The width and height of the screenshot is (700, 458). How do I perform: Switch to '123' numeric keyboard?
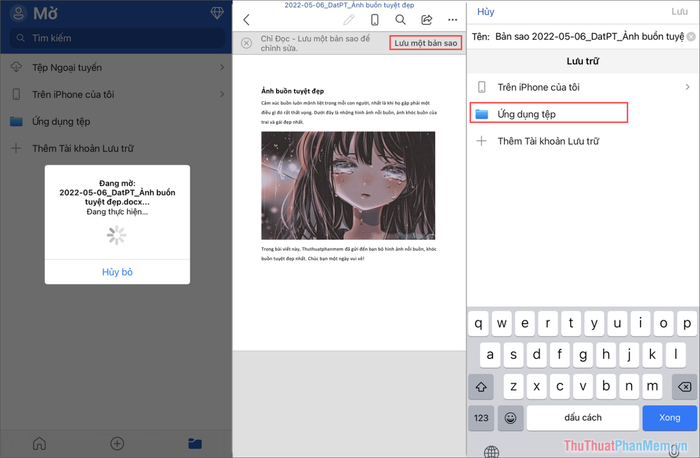click(482, 417)
